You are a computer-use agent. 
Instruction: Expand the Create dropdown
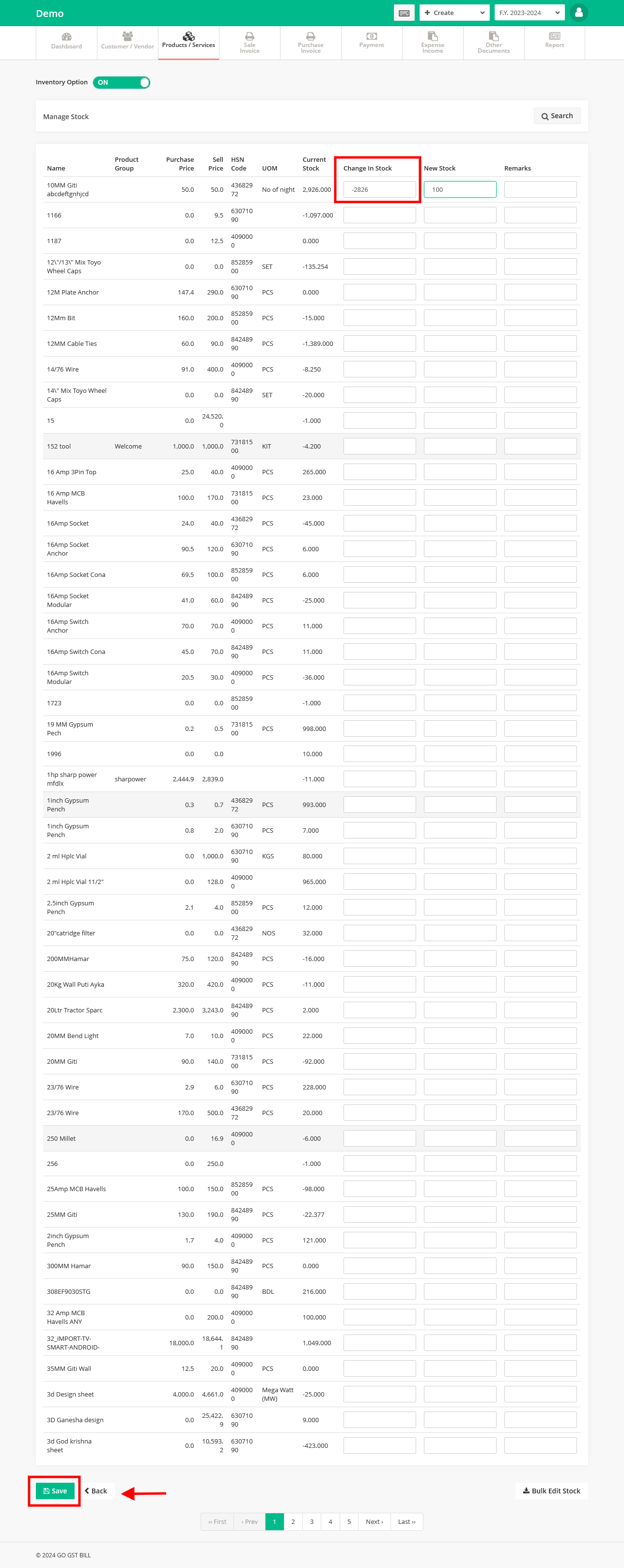coord(454,13)
